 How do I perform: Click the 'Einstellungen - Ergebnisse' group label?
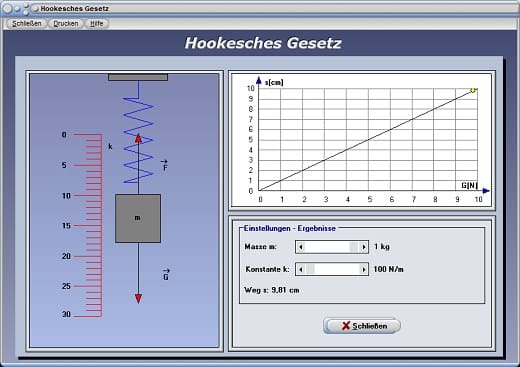(290, 228)
